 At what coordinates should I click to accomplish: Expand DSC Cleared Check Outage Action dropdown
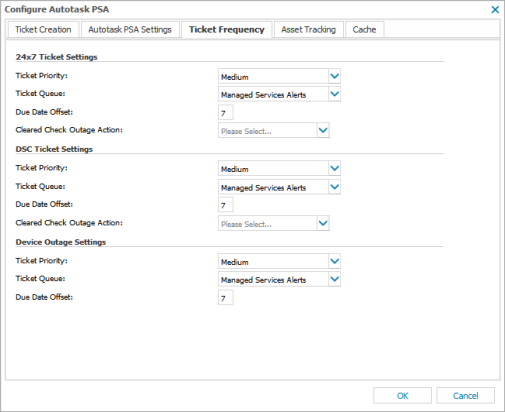323,223
